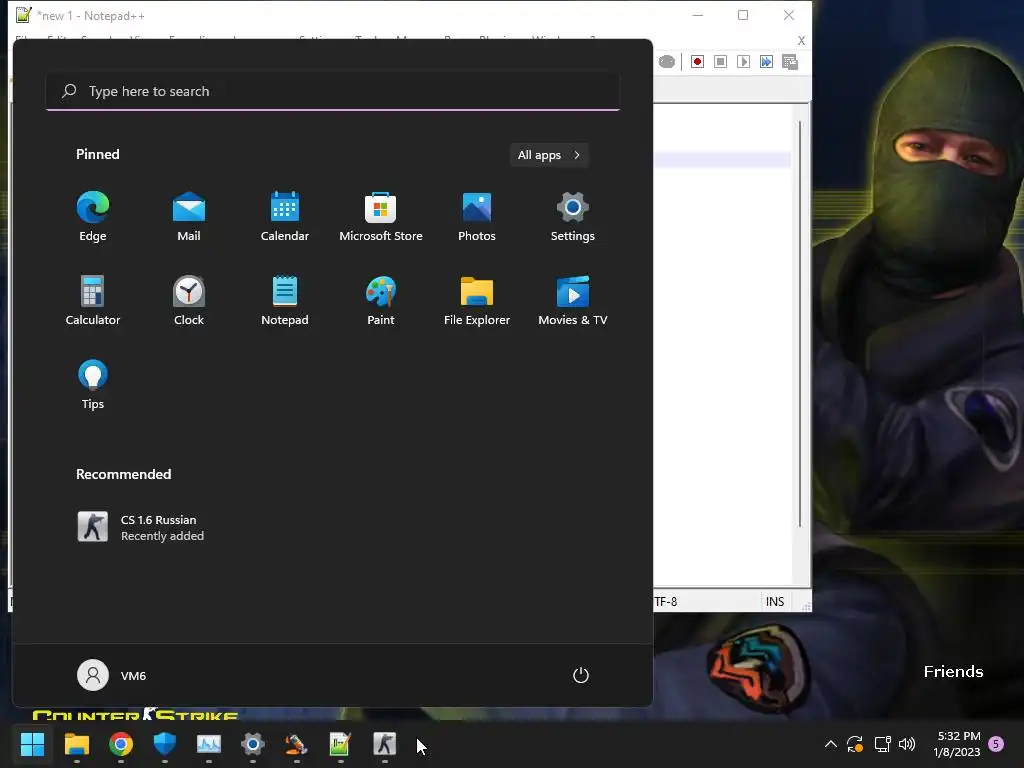Show hidden tray icons chevron

click(831, 744)
